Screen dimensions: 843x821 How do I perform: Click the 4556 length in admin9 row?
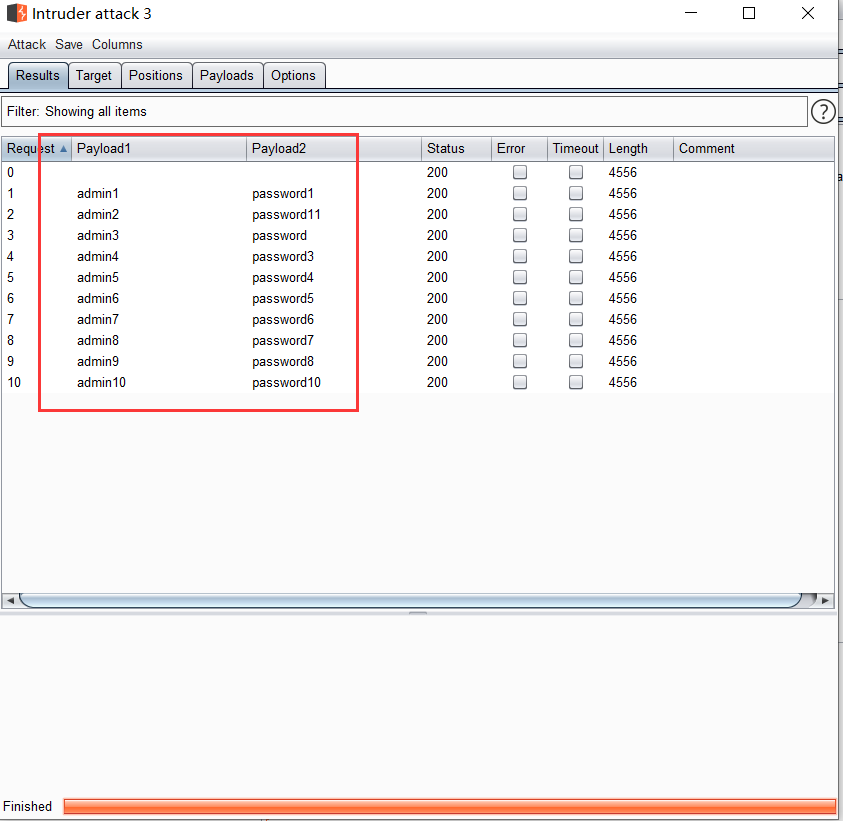tap(623, 361)
